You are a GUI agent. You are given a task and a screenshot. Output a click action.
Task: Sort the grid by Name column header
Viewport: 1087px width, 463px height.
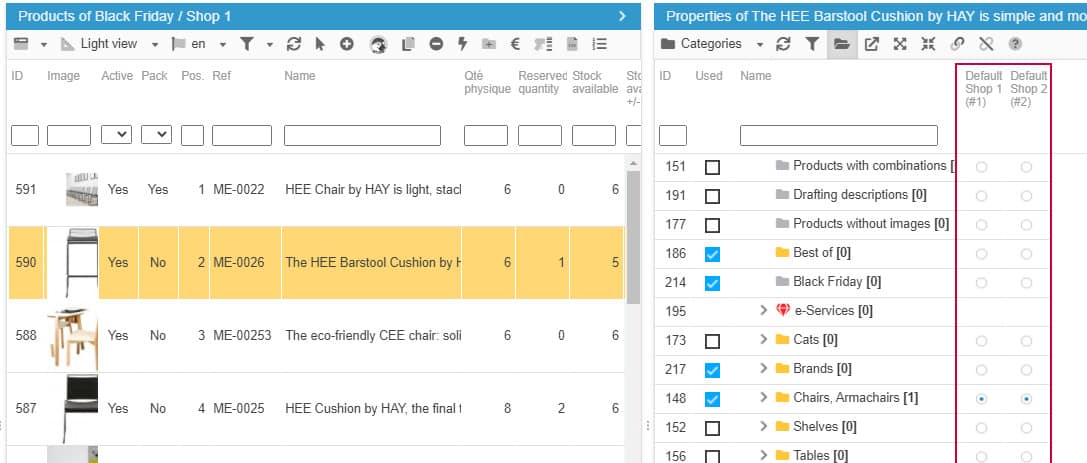pos(299,76)
